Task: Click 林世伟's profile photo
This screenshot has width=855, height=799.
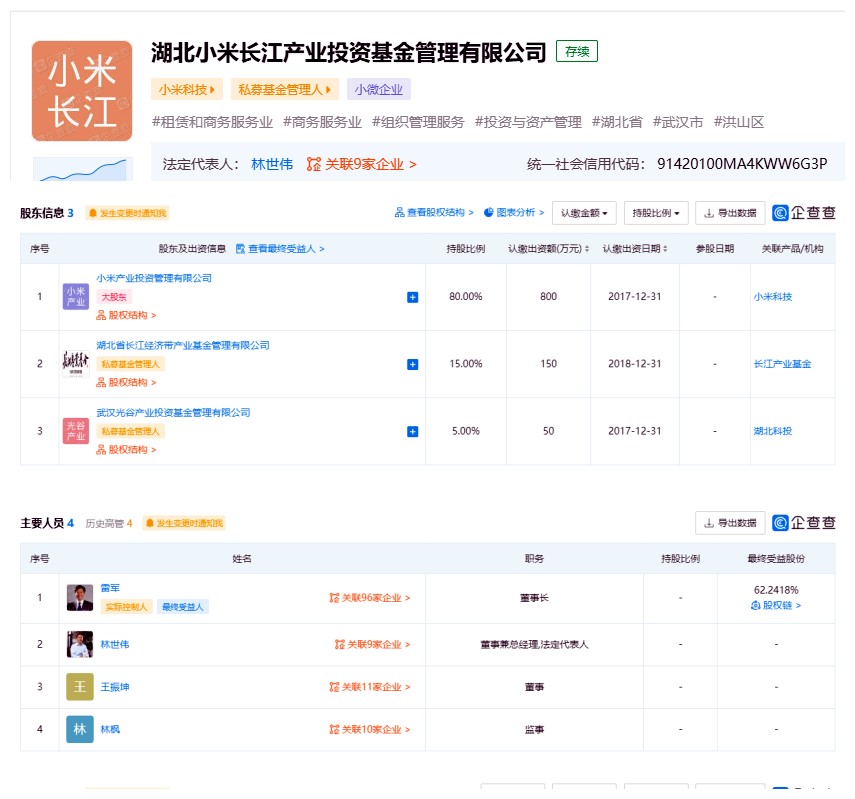Action: pyautogui.click(x=80, y=644)
